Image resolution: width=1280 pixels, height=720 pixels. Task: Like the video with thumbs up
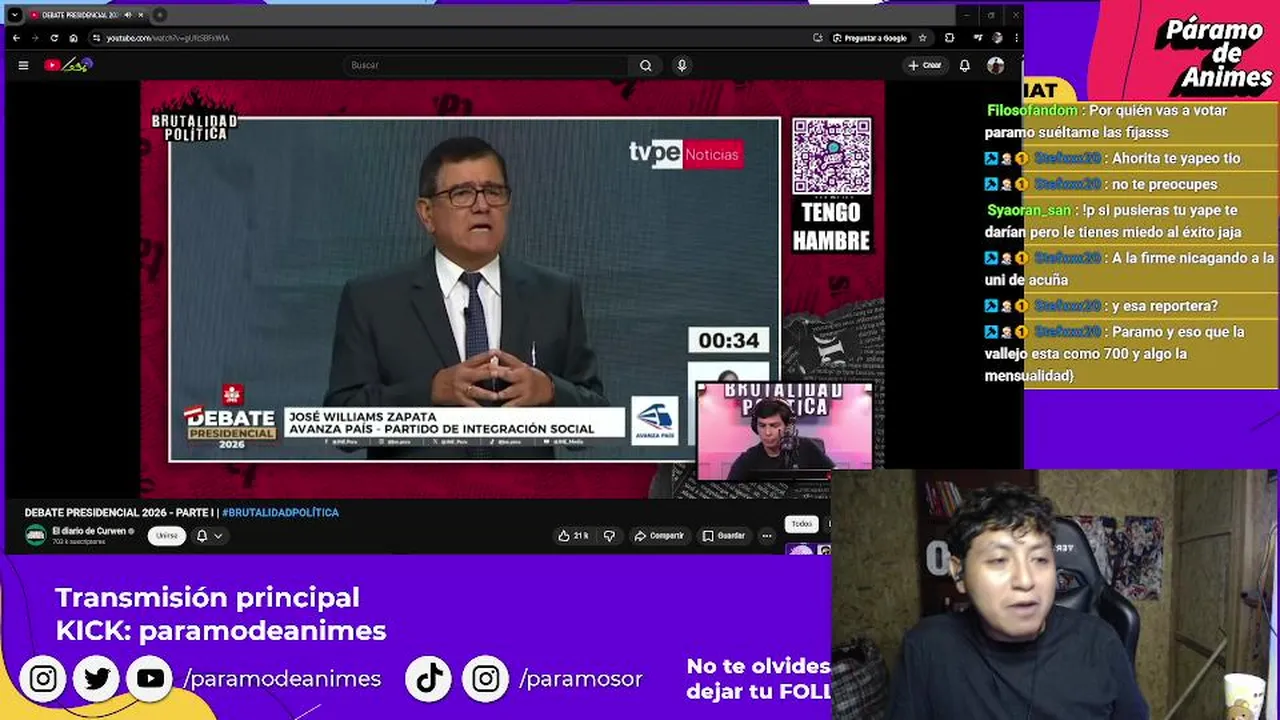coord(574,536)
